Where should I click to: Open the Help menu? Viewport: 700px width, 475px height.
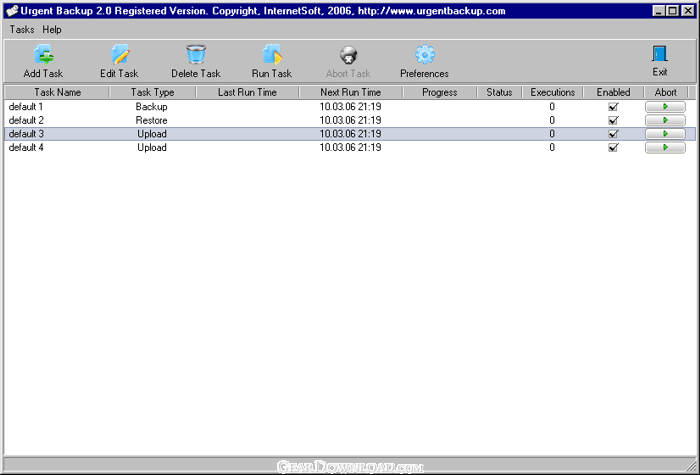(52, 29)
